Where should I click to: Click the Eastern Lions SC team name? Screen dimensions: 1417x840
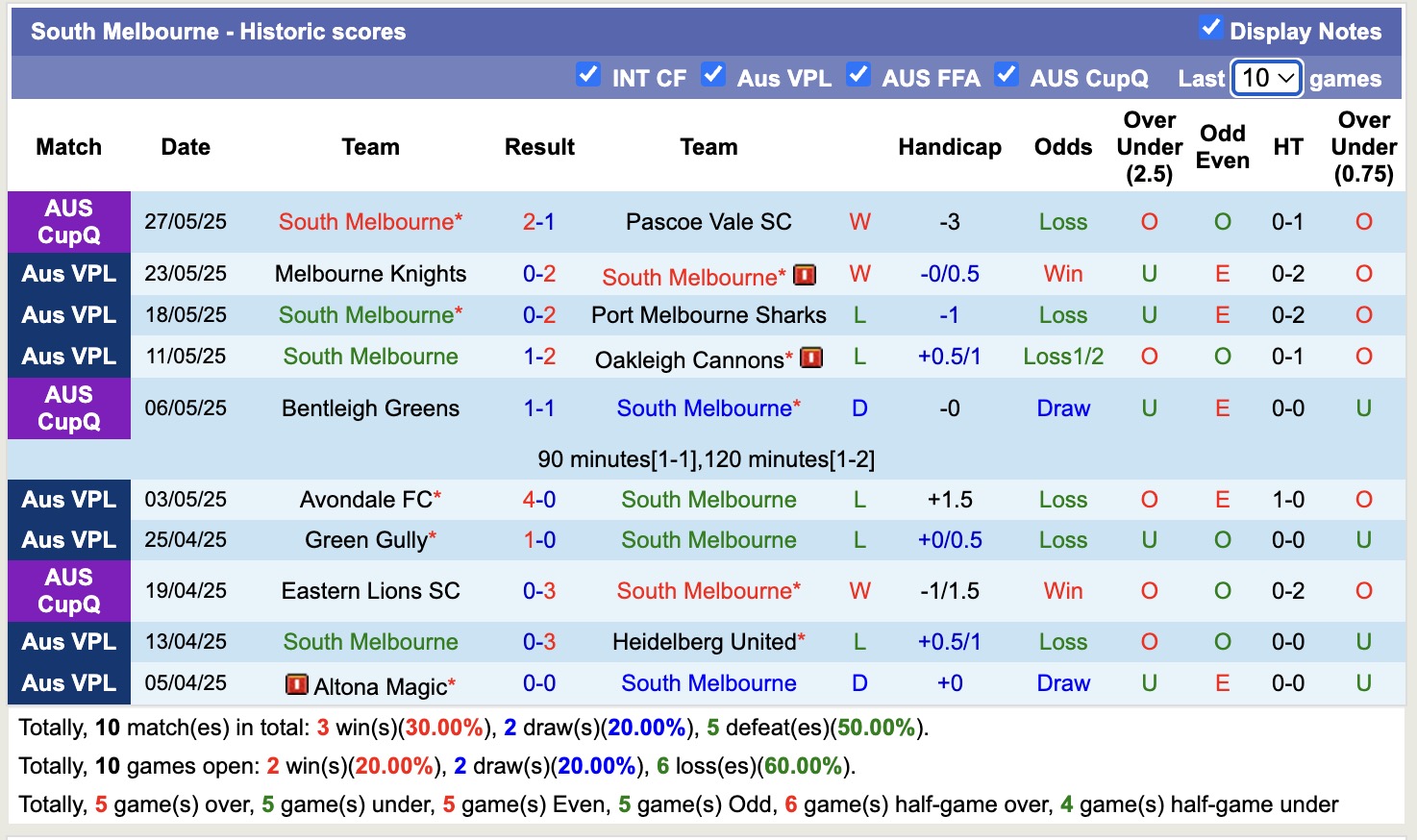(370, 590)
